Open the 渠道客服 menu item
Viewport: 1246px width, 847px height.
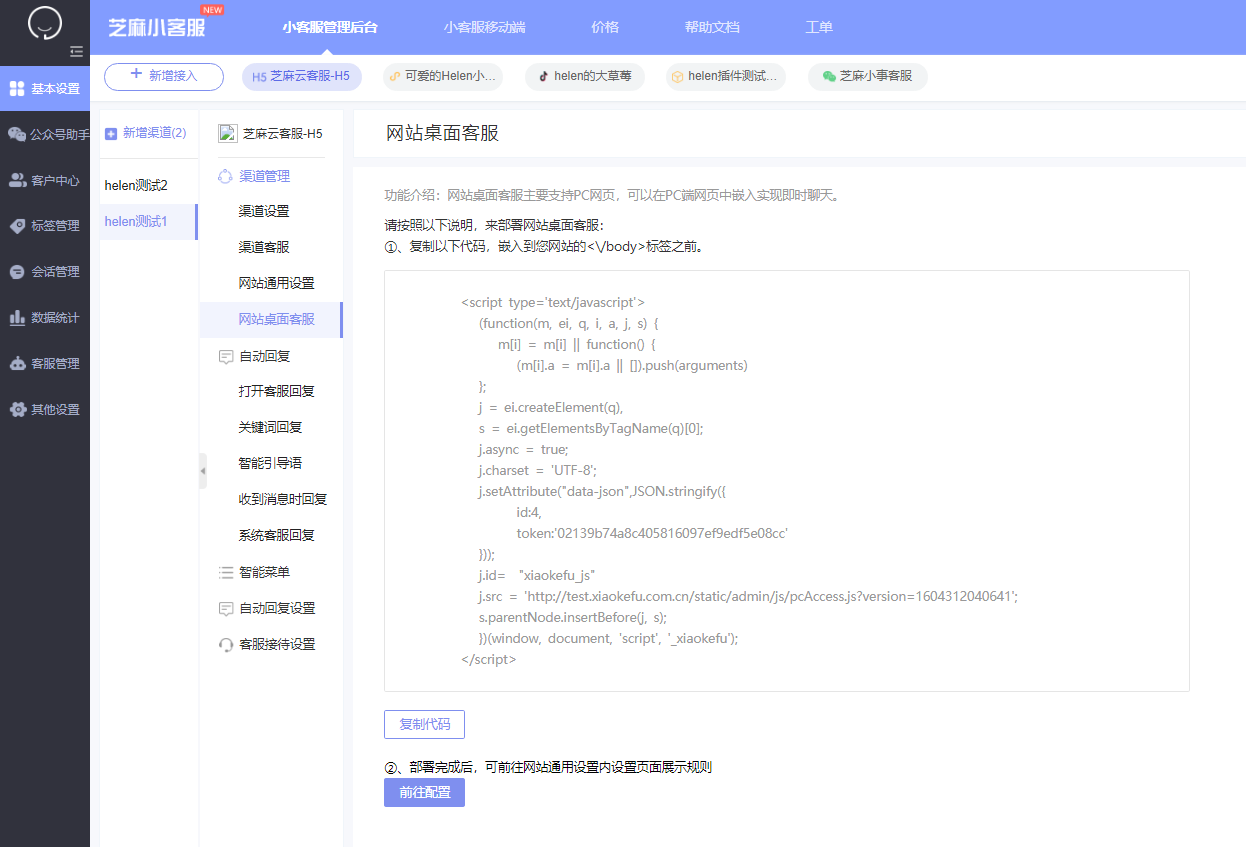[264, 247]
